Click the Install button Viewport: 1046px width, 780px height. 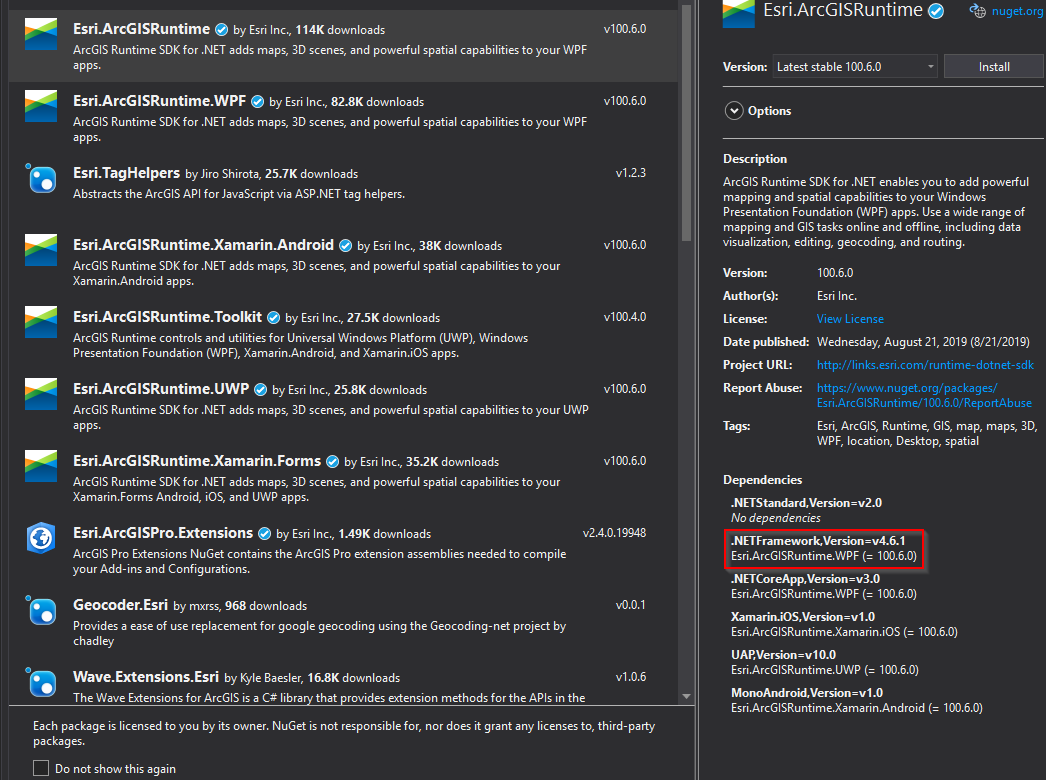[x=993, y=67]
